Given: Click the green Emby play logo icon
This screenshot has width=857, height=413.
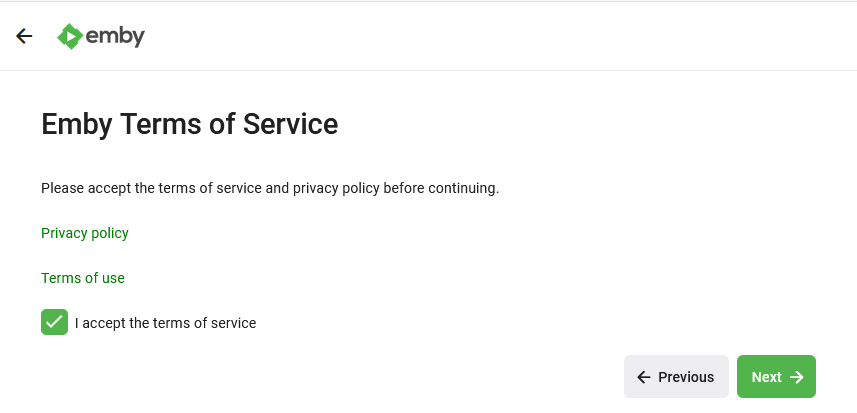Looking at the screenshot, I should point(70,37).
